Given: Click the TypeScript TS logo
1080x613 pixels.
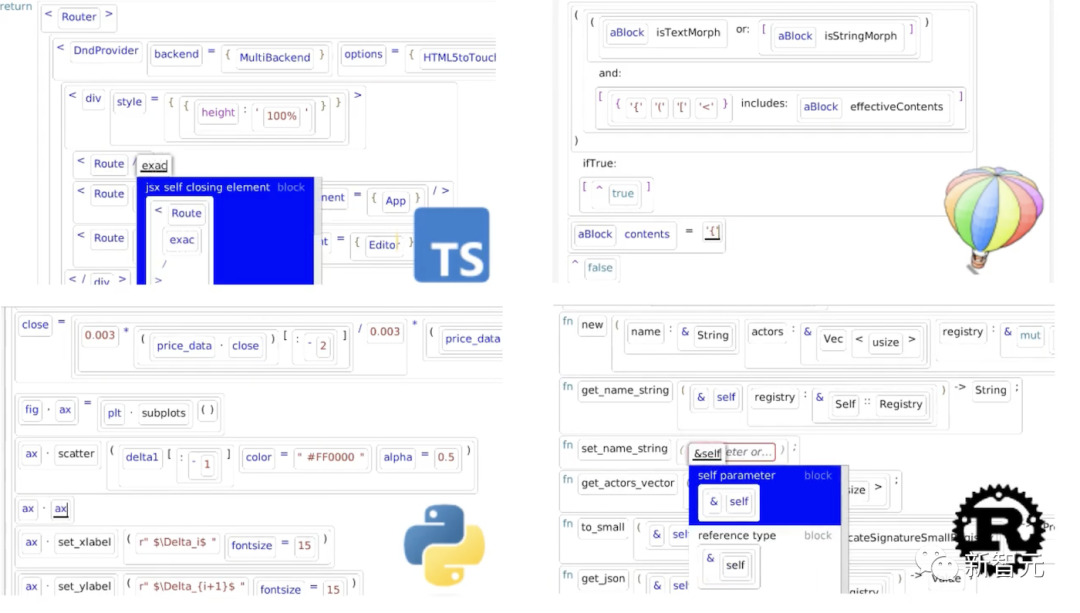Looking at the screenshot, I should click(451, 245).
